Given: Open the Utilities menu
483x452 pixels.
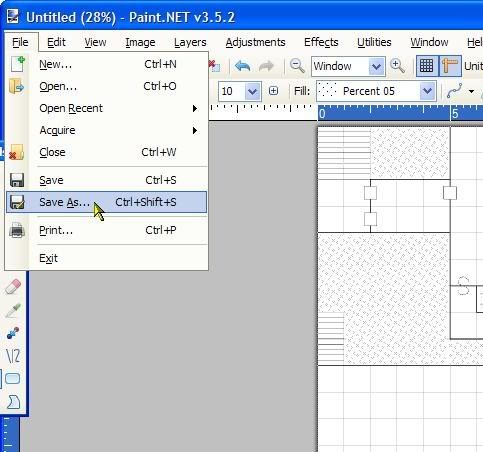Looking at the screenshot, I should pyautogui.click(x=374, y=42).
